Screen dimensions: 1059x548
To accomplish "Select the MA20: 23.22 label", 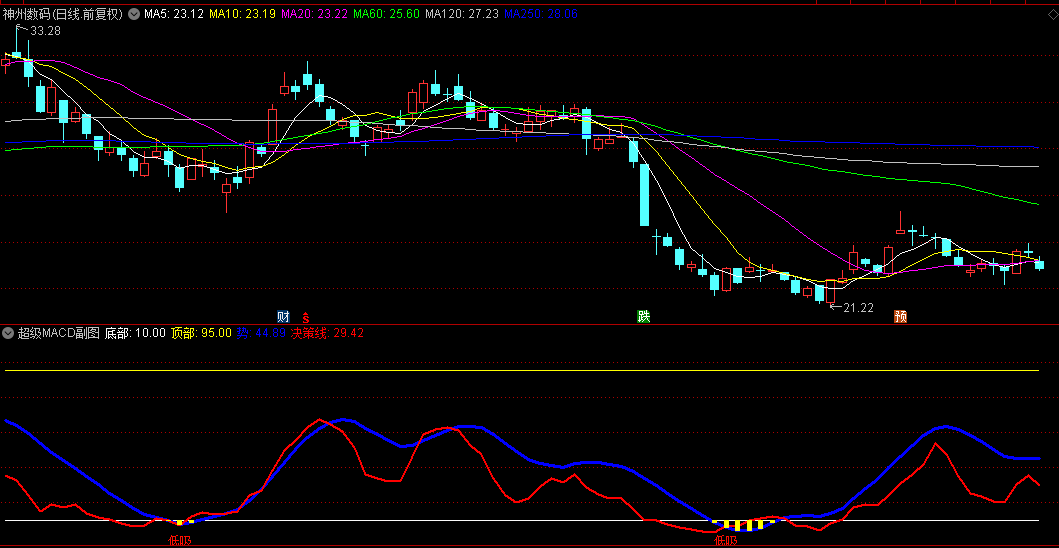I will [315, 14].
